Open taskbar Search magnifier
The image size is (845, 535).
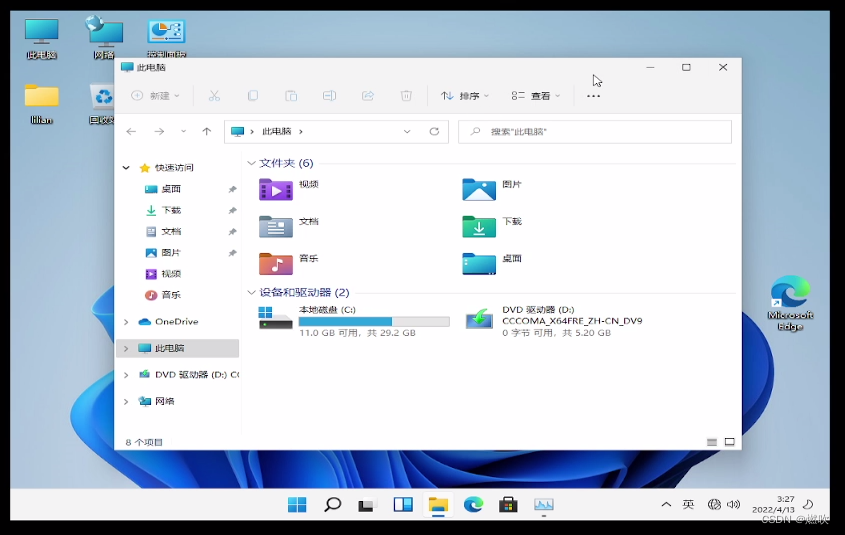(333, 505)
